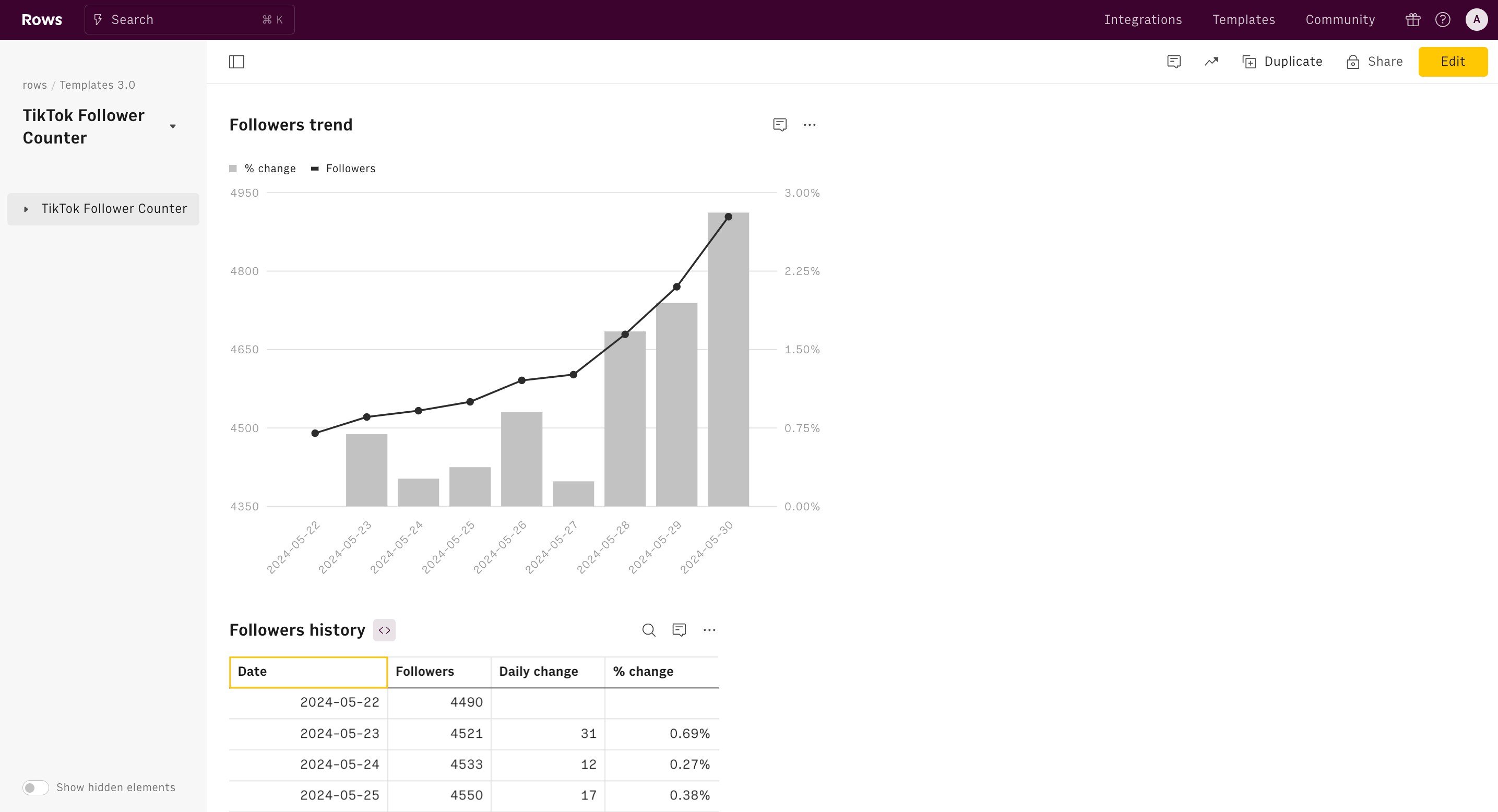Open the Templates menu
This screenshot has width=1498, height=812.
[x=1243, y=20]
